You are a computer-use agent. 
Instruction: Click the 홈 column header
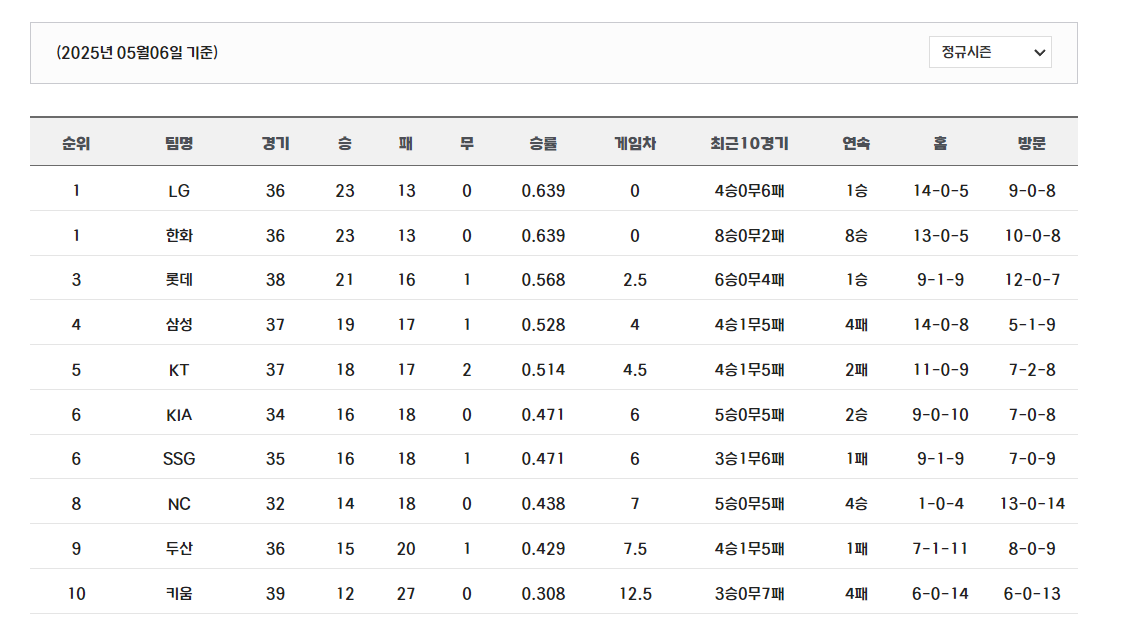pos(939,143)
